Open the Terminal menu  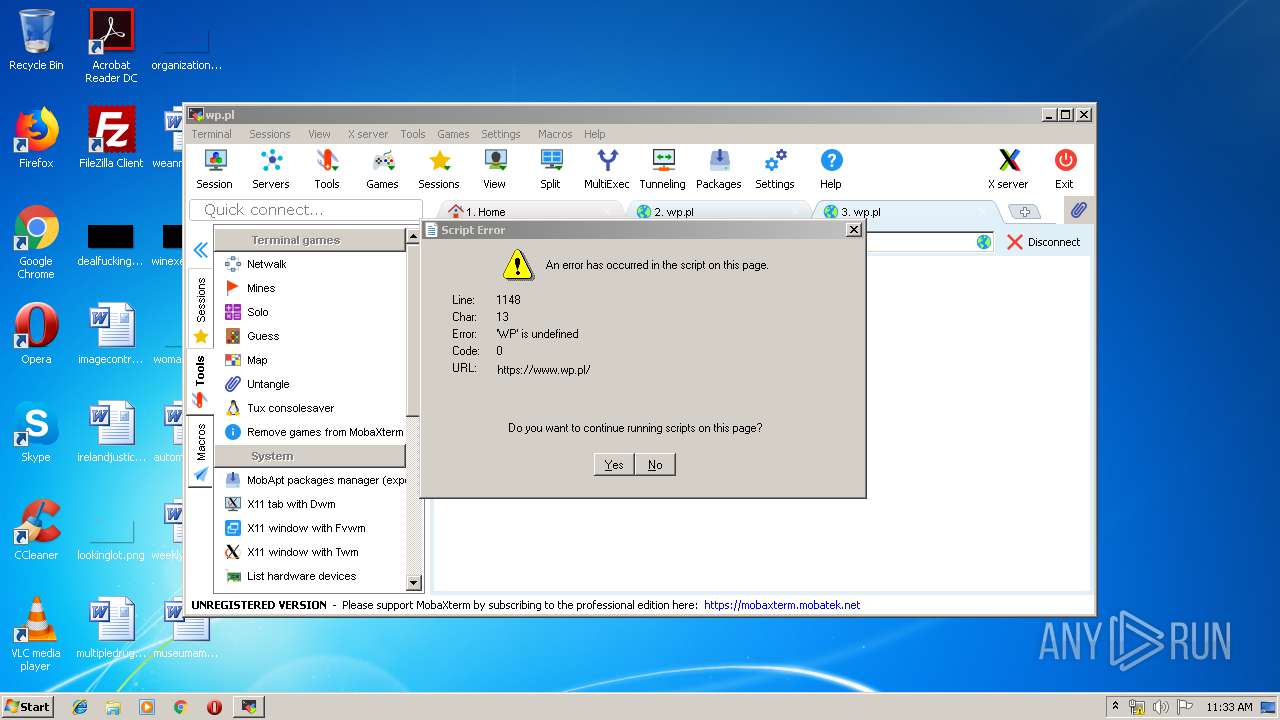[211, 134]
